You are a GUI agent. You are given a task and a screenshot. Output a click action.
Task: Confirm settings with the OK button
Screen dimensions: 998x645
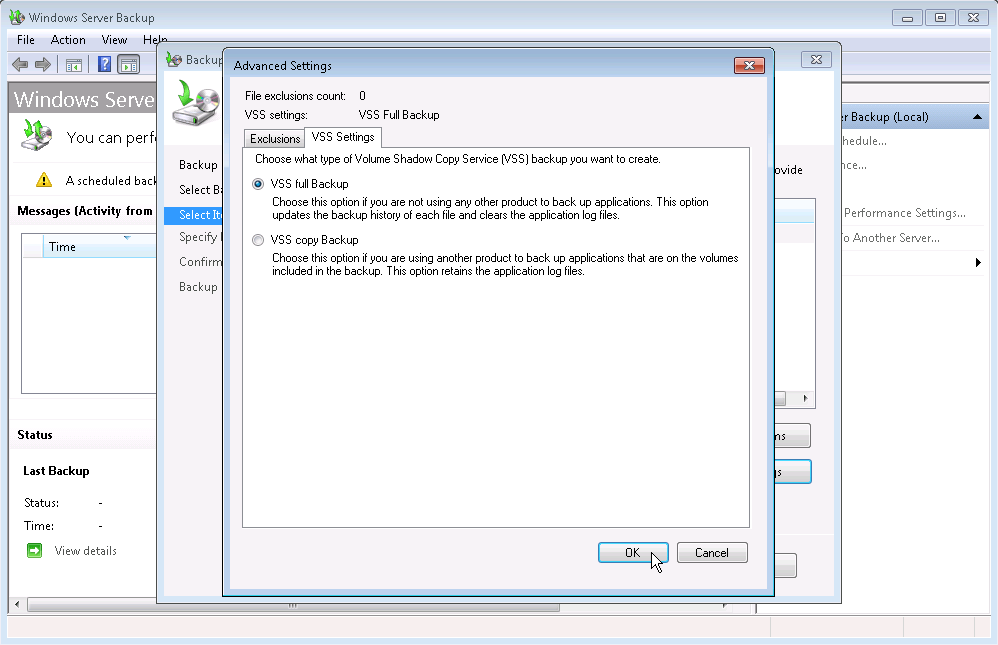point(633,552)
